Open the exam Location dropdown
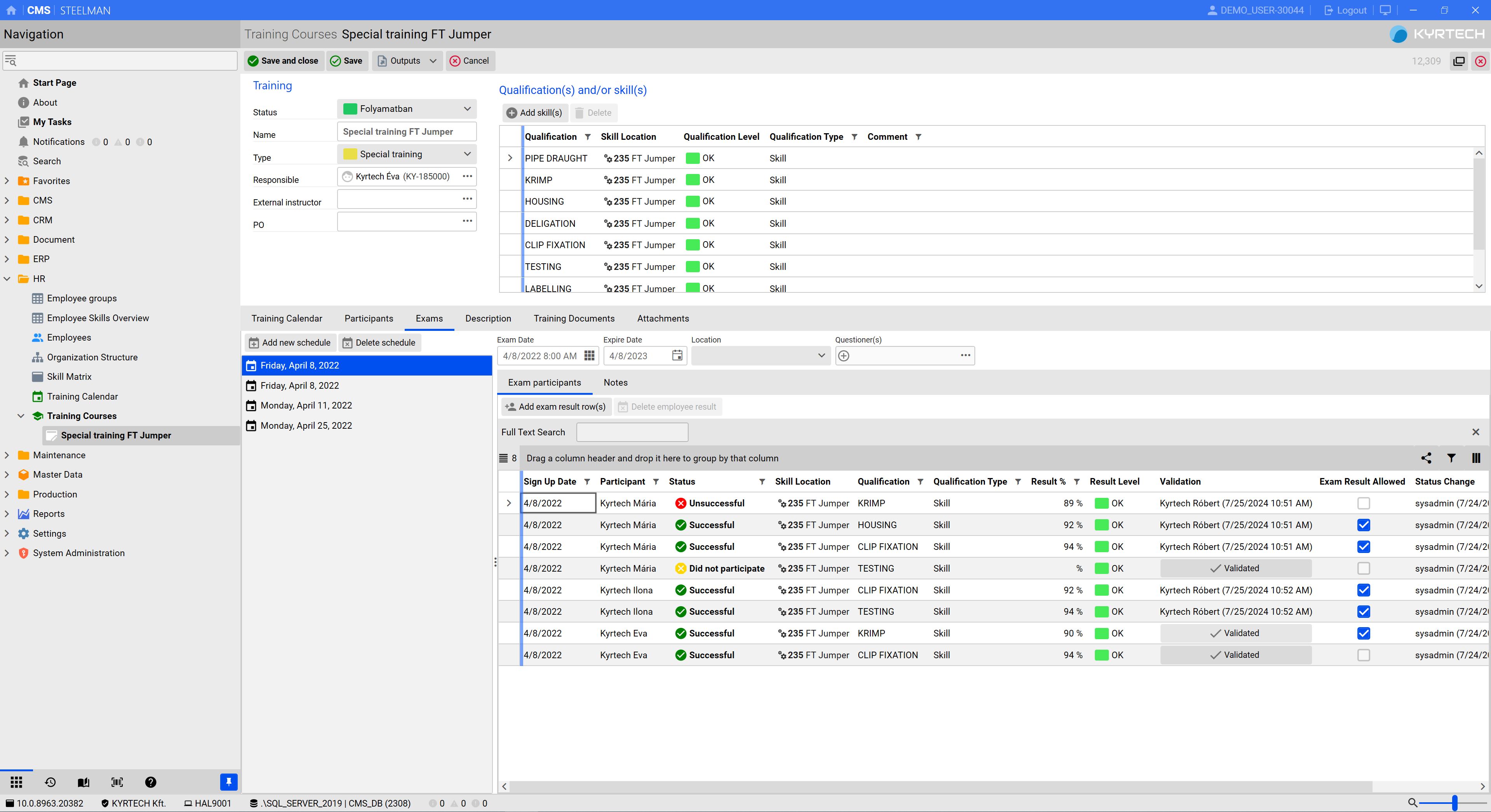The width and height of the screenshot is (1491, 812). coord(820,355)
